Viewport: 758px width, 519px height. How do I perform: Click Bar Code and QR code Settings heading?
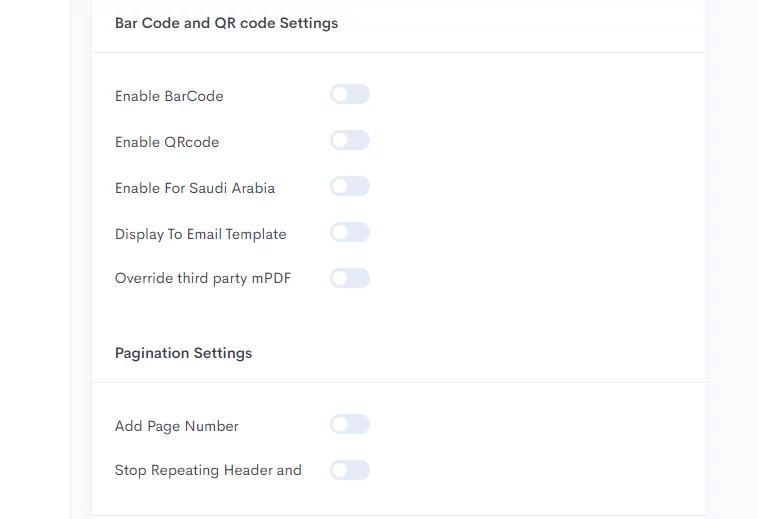pos(226,23)
